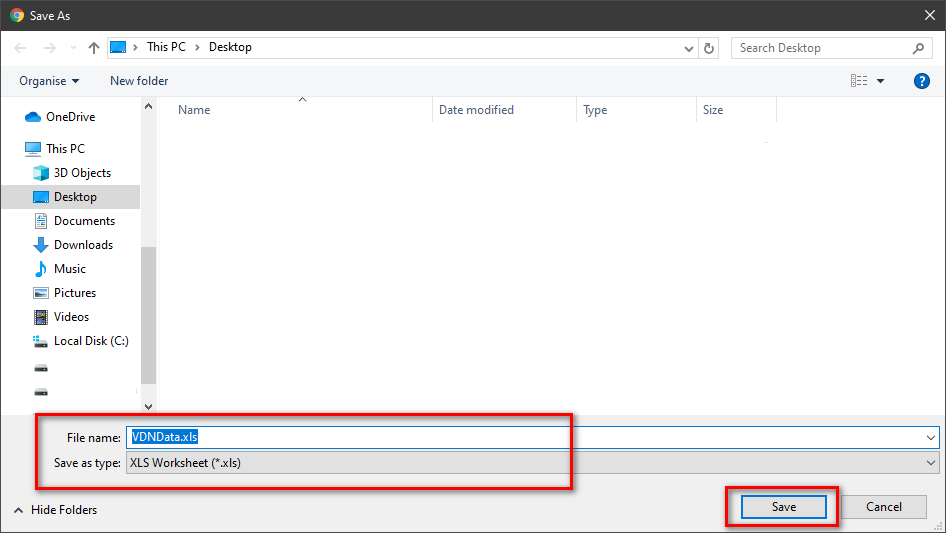Open Local Disk (C:) in sidebar

pyautogui.click(x=90, y=341)
